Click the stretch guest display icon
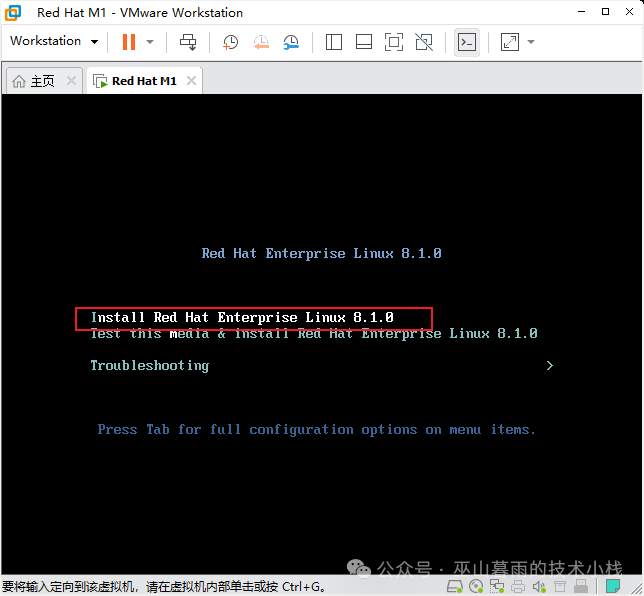 click(510, 42)
